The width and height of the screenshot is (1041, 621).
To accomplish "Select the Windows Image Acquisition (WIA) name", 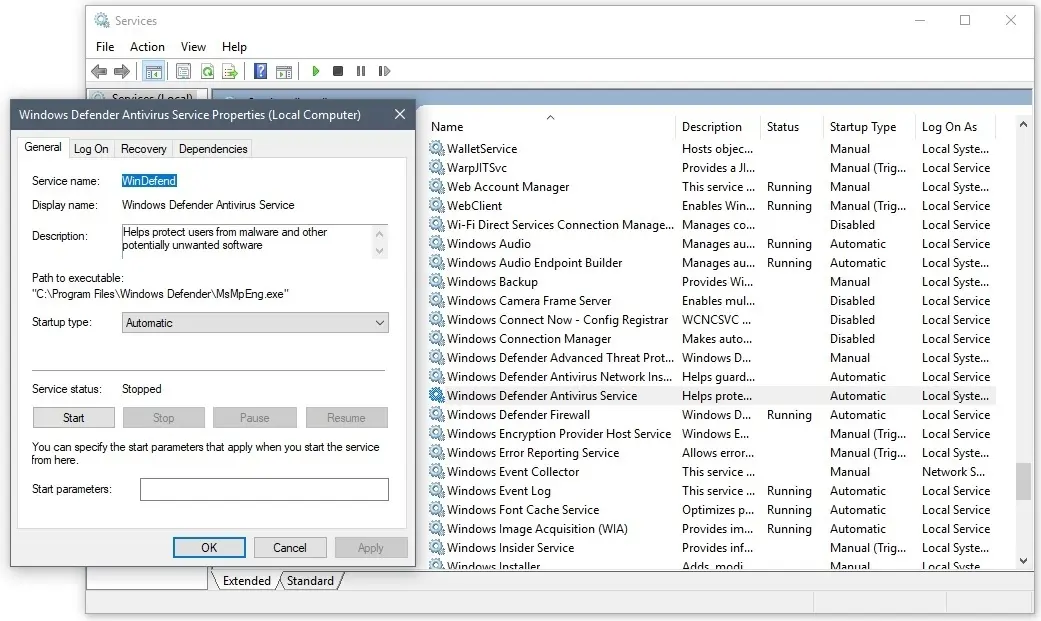I will click(537, 529).
